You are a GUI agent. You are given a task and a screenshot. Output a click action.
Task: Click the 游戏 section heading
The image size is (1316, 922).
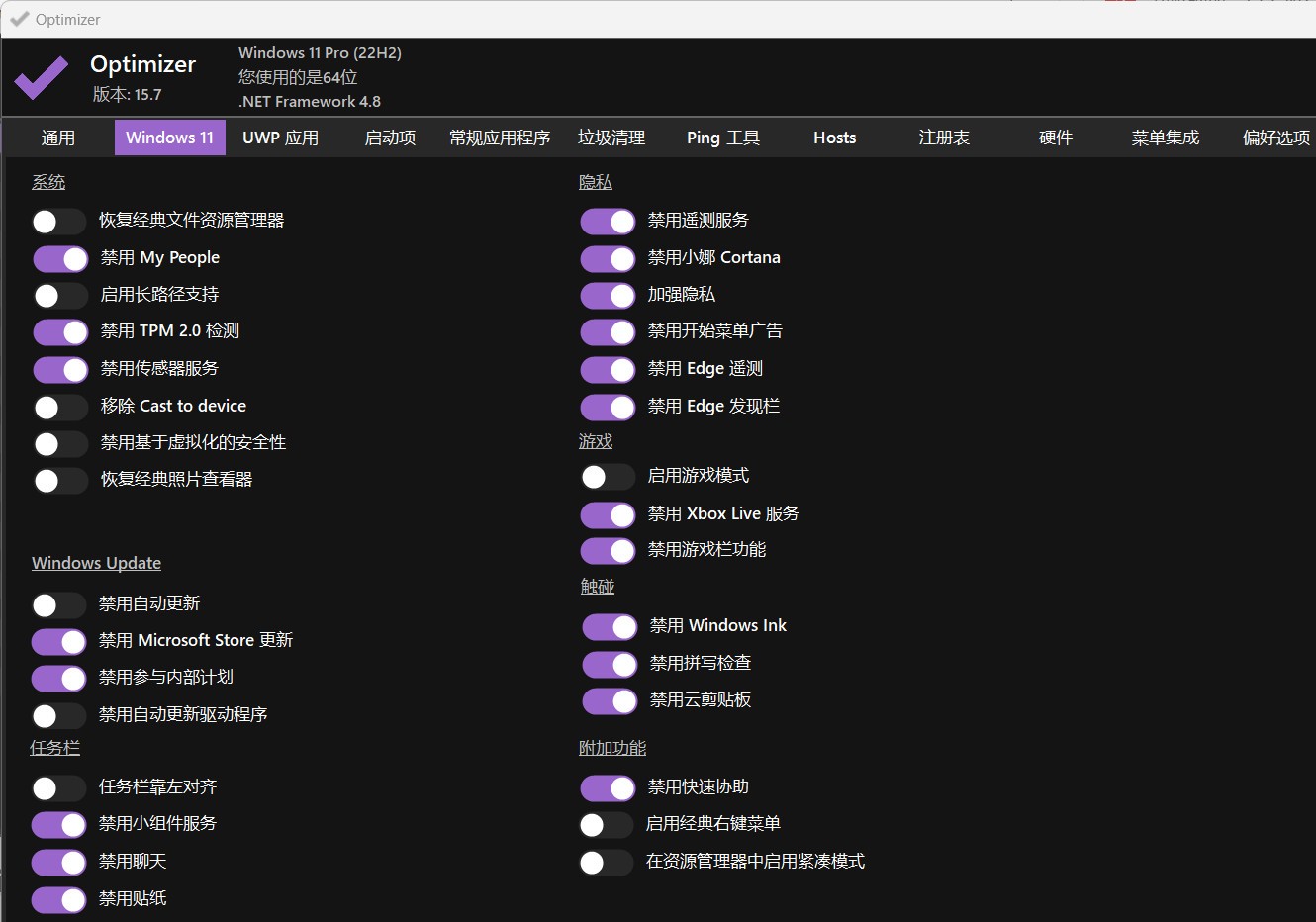pyautogui.click(x=596, y=441)
